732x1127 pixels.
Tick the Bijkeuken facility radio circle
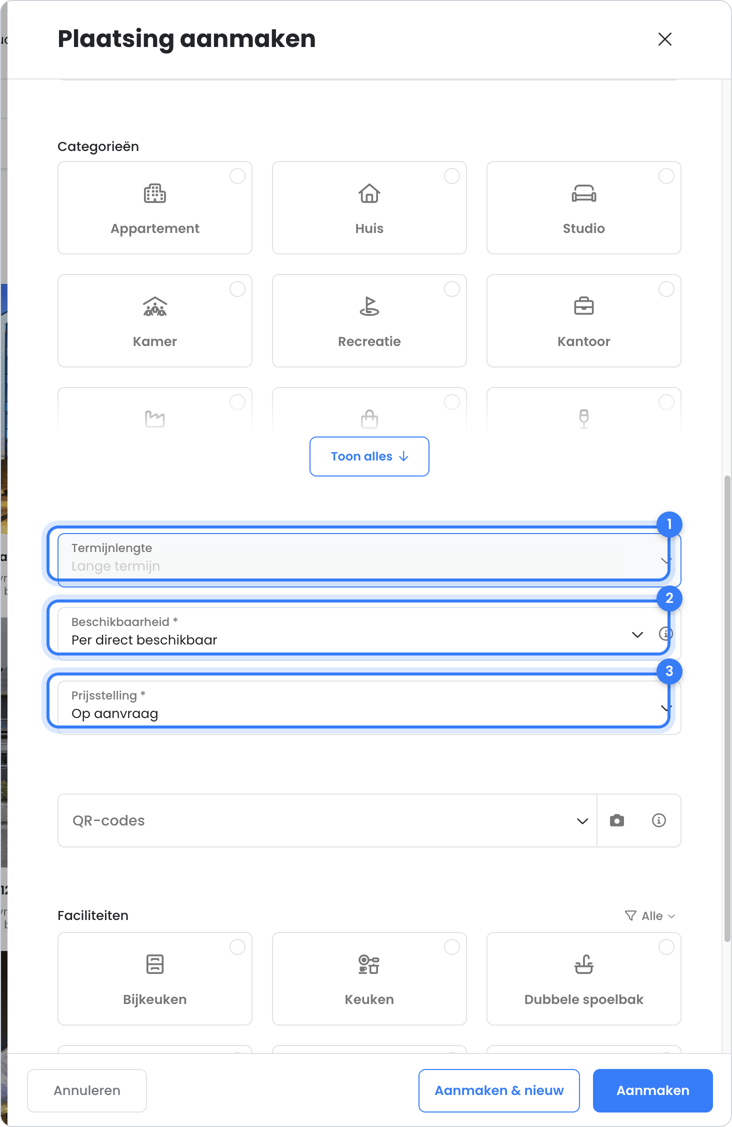coord(237,947)
